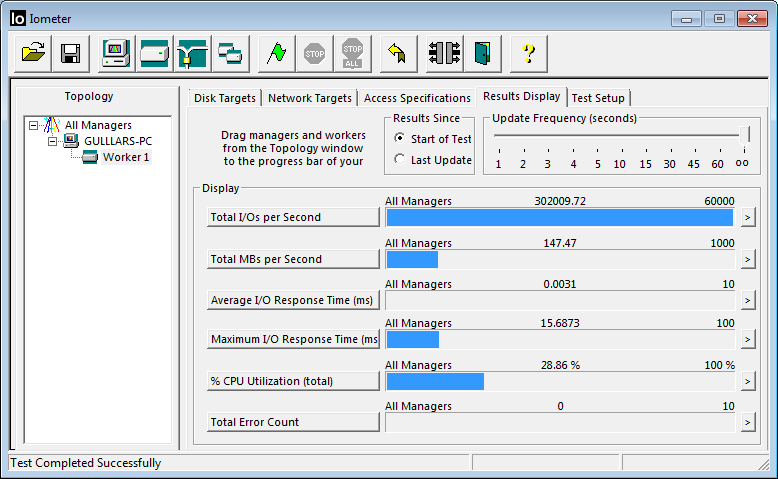Switch to the Disk Targets tab
The width and height of the screenshot is (778, 479).
[x=225, y=98]
